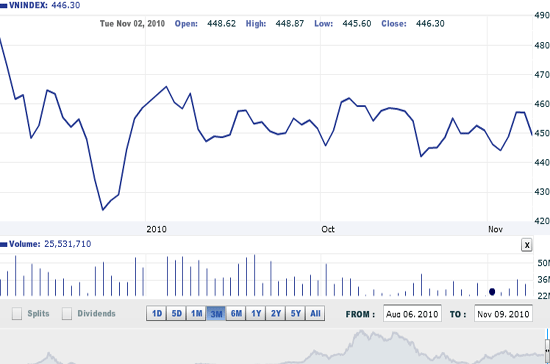The height and width of the screenshot is (364, 550).
Task: Select the 2Y time range
Action: (x=276, y=314)
